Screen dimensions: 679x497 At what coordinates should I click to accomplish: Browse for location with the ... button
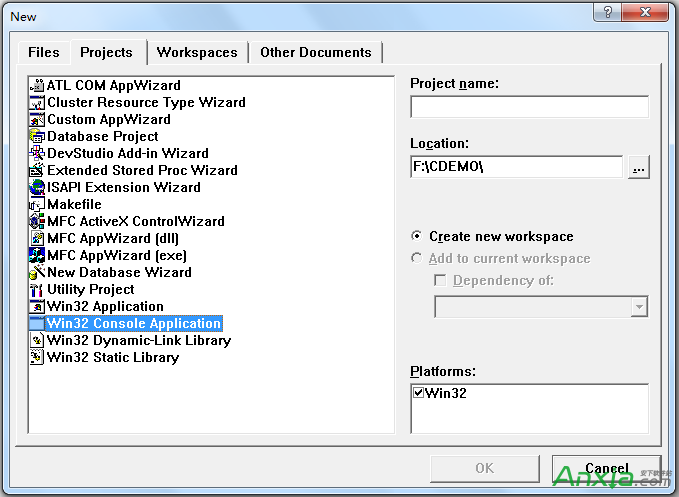(x=639, y=167)
